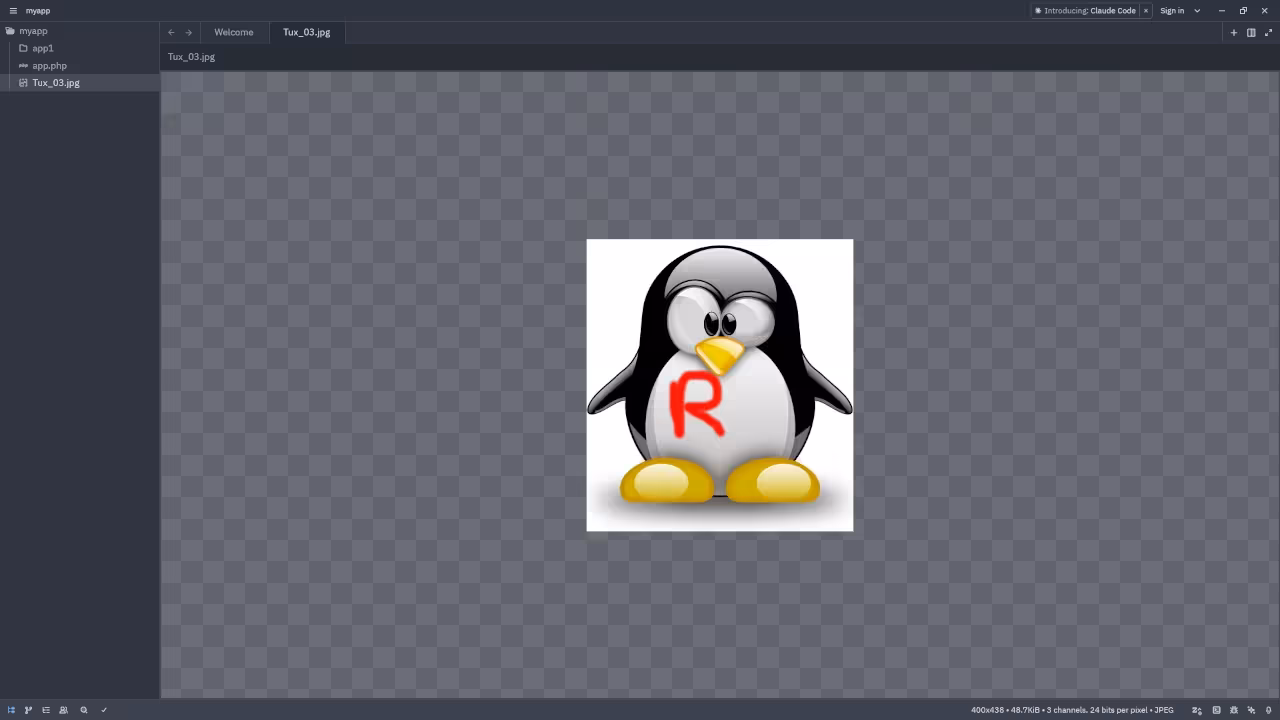The width and height of the screenshot is (1280, 720).
Task: Toggle the Outline panel icon
Action: coord(46,710)
